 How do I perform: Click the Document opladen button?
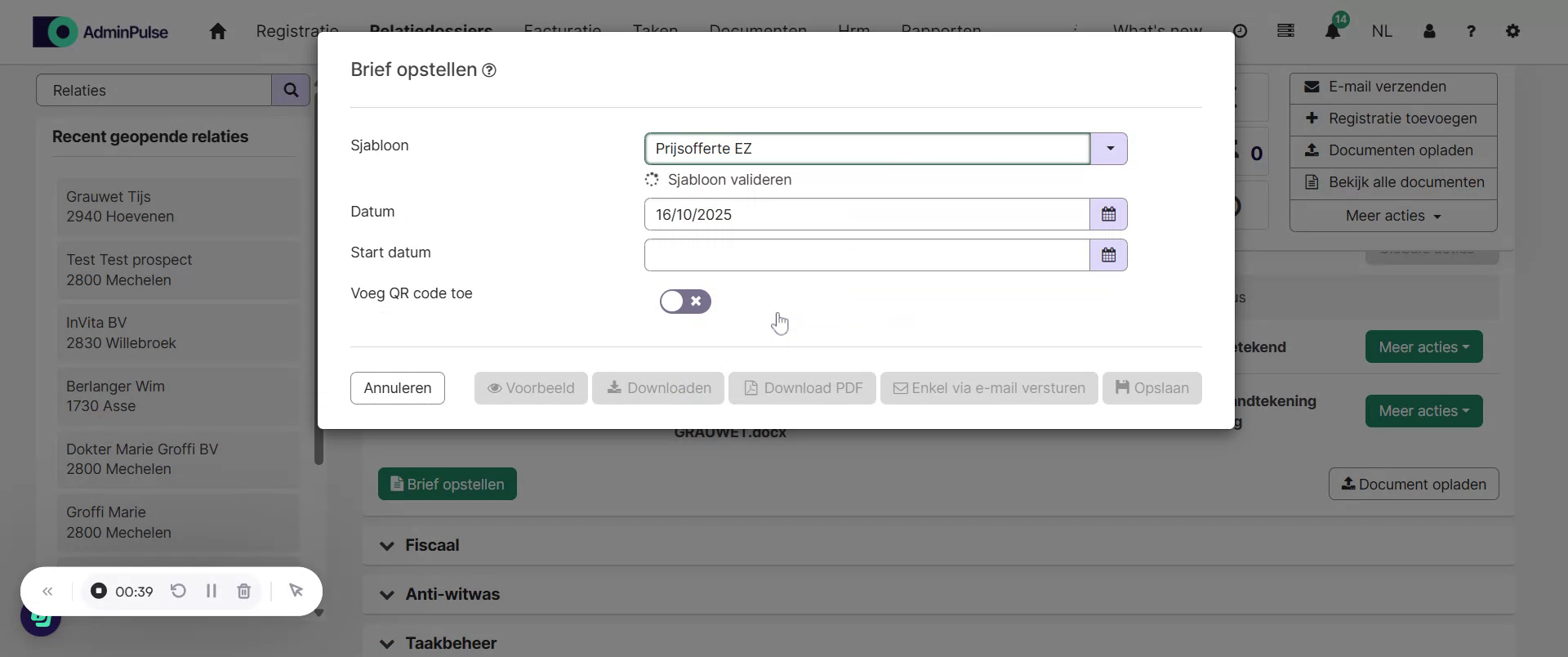click(x=1414, y=485)
